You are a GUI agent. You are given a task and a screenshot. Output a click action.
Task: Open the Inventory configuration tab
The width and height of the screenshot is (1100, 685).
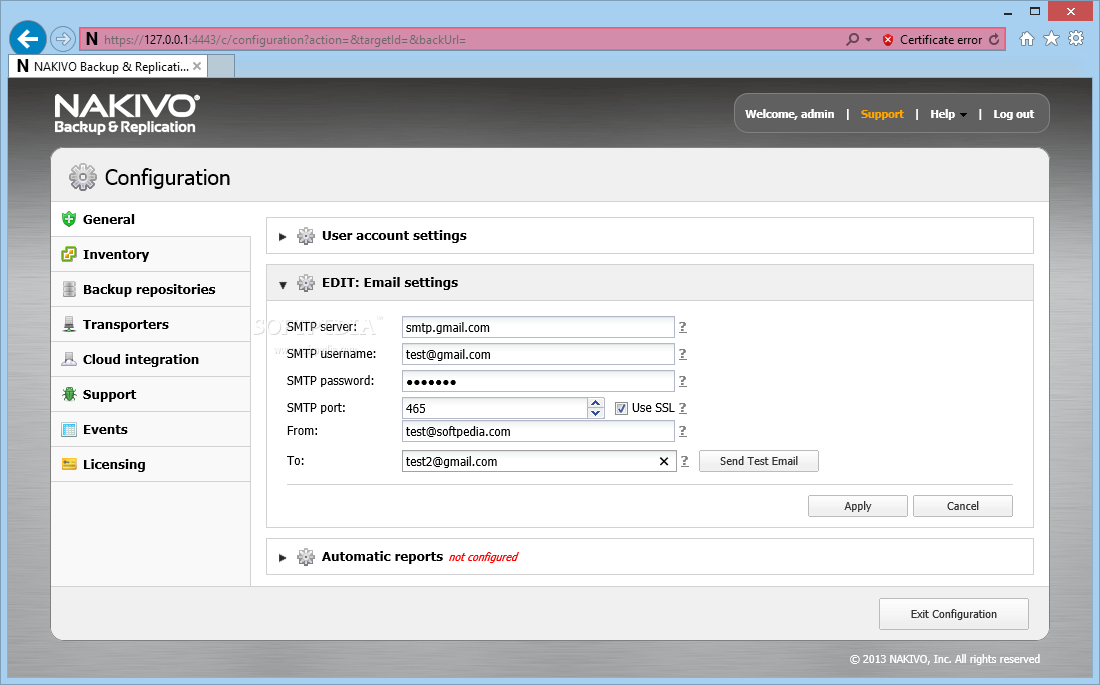point(151,254)
